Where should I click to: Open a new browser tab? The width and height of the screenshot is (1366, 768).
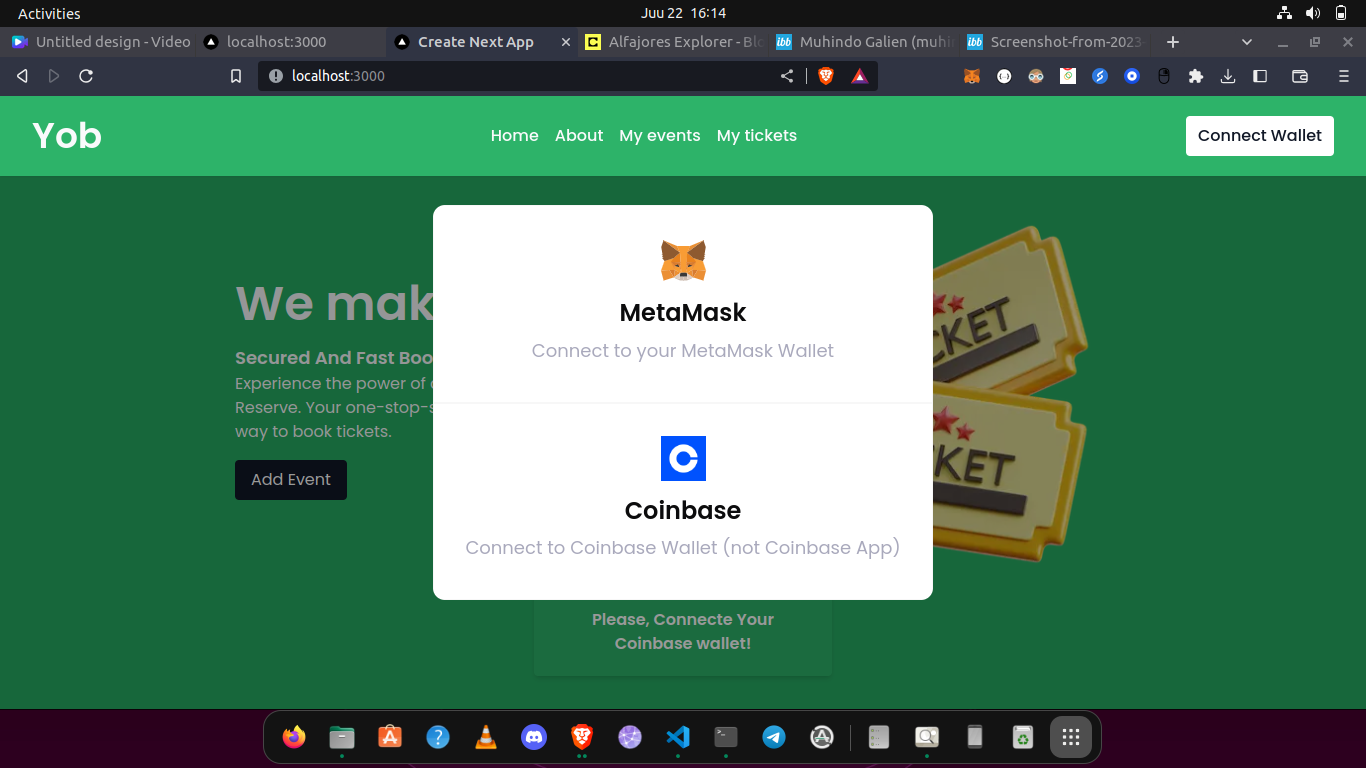[x=1173, y=42]
